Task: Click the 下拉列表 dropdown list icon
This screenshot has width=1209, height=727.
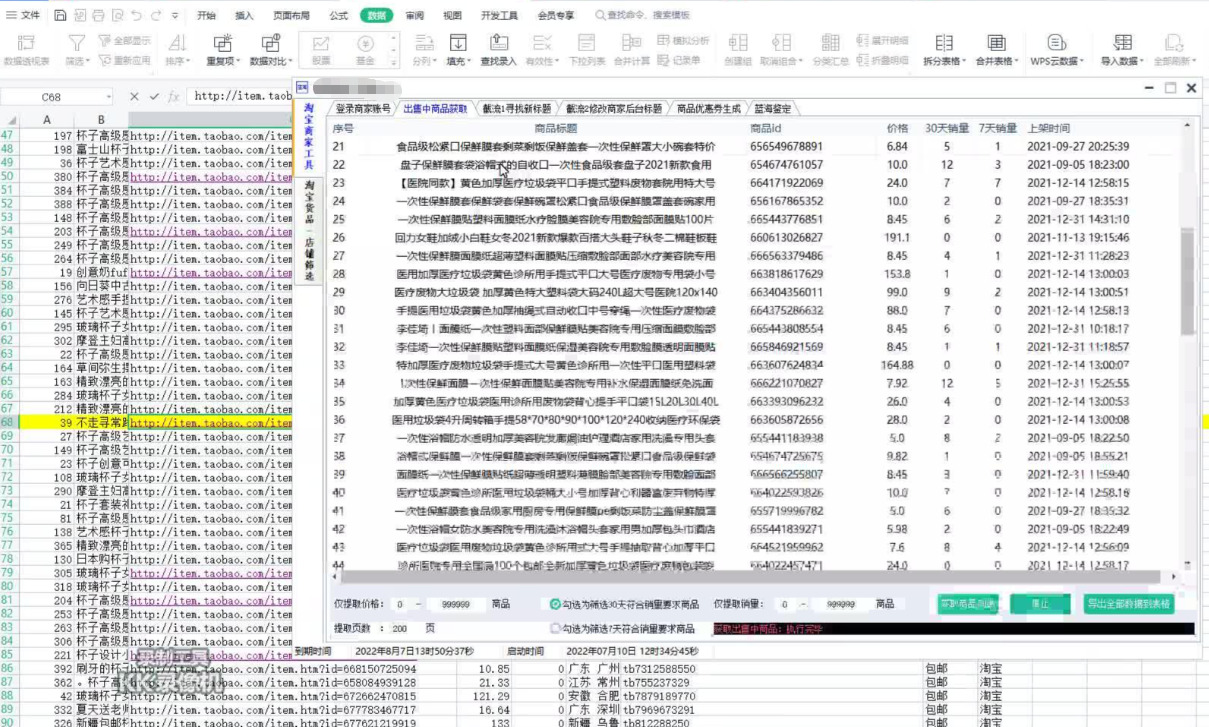Action: click(x=587, y=43)
